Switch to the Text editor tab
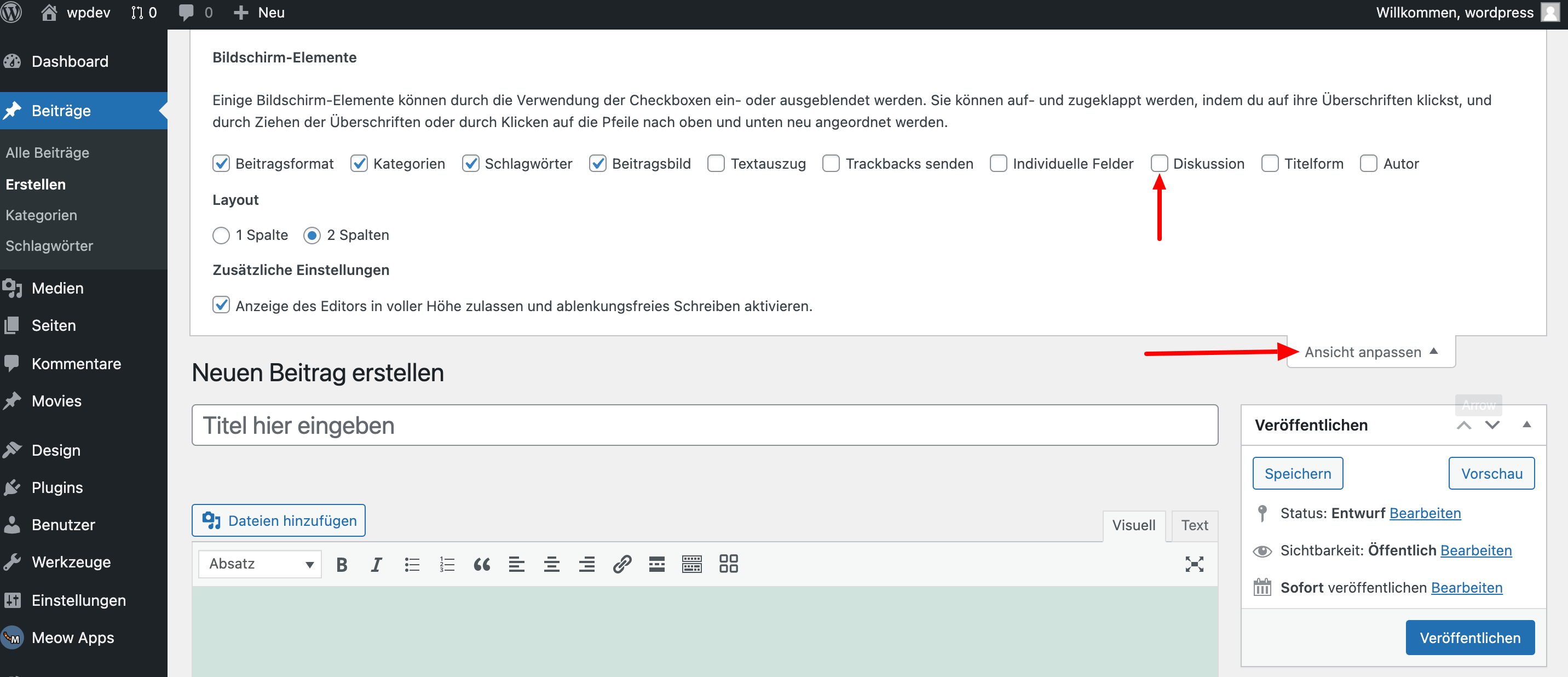Image resolution: width=1568 pixels, height=677 pixels. pyautogui.click(x=1194, y=525)
